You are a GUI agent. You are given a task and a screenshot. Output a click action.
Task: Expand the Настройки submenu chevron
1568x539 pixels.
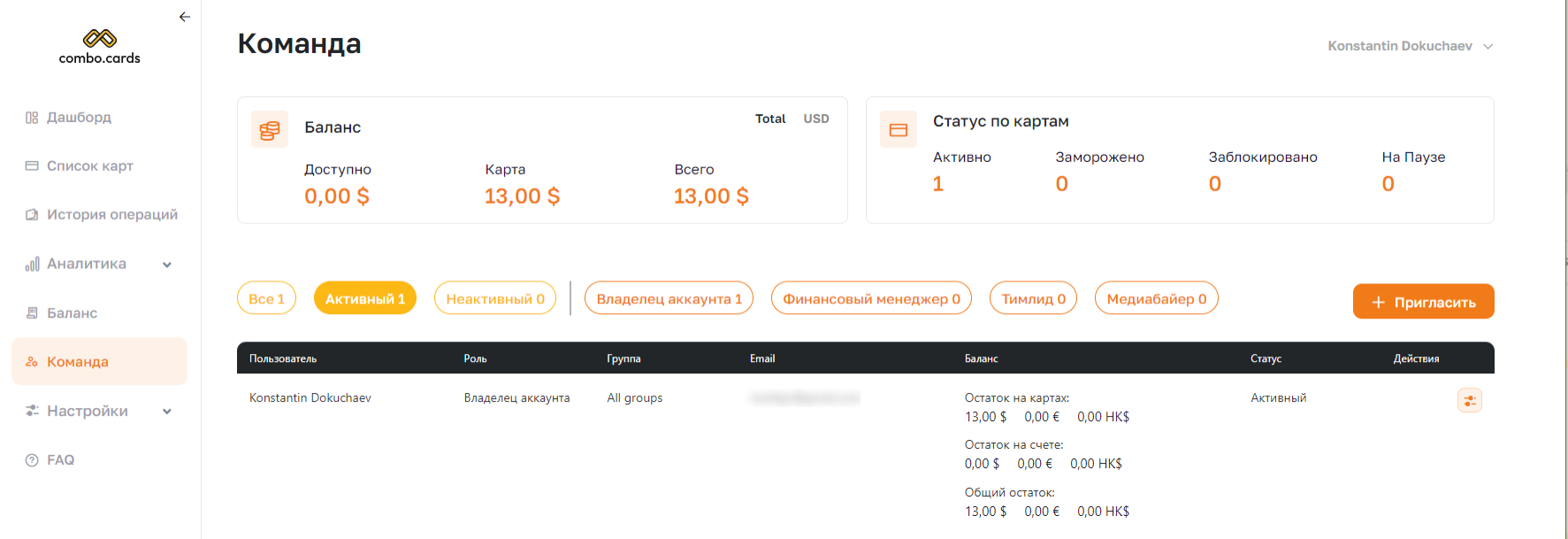click(167, 412)
